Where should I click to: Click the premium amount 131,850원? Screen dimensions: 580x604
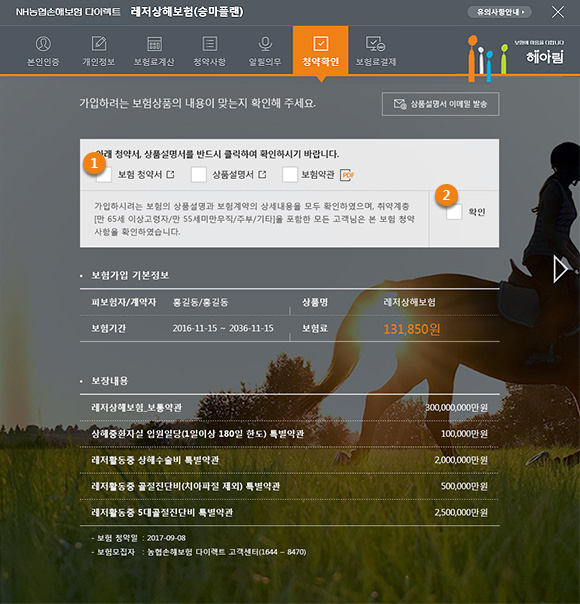coord(412,329)
